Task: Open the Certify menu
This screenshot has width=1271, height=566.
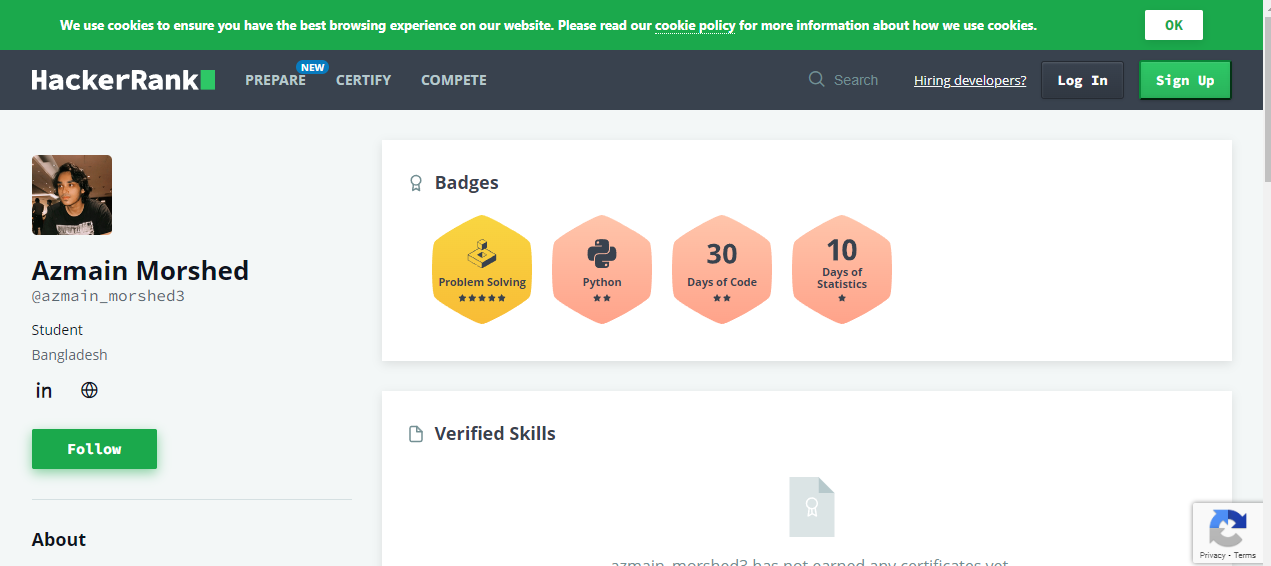Action: (363, 80)
